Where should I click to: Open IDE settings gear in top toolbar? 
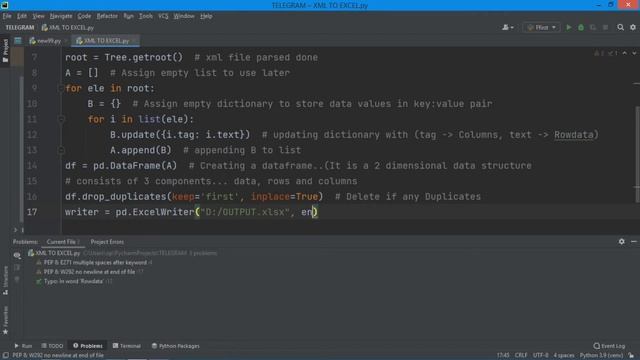(x=633, y=27)
